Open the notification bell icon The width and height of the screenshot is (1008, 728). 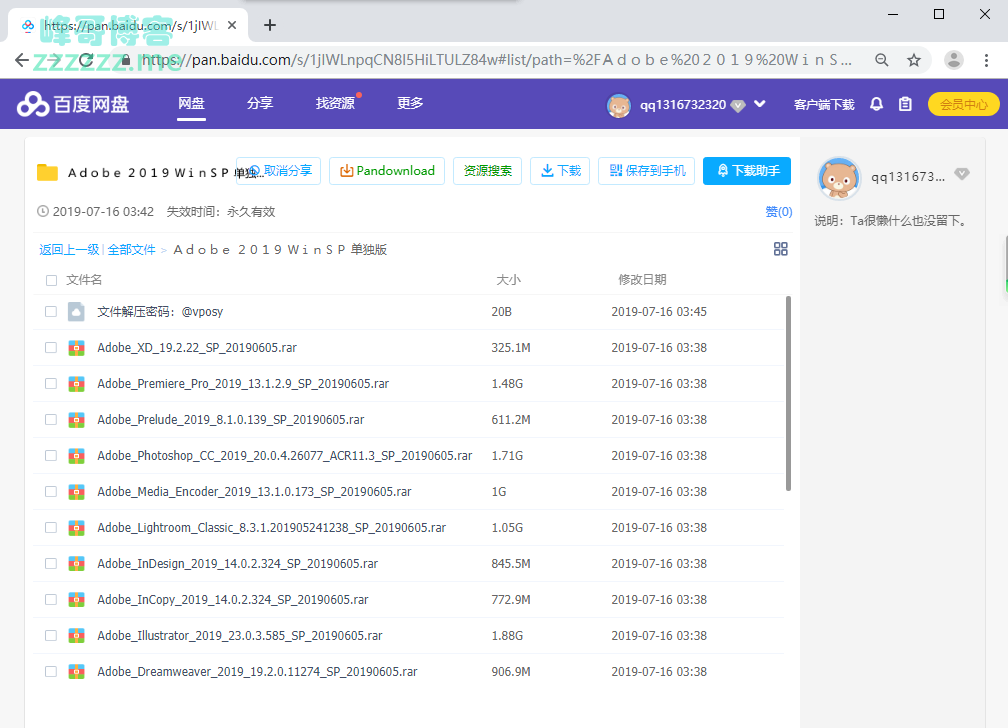tap(876, 104)
